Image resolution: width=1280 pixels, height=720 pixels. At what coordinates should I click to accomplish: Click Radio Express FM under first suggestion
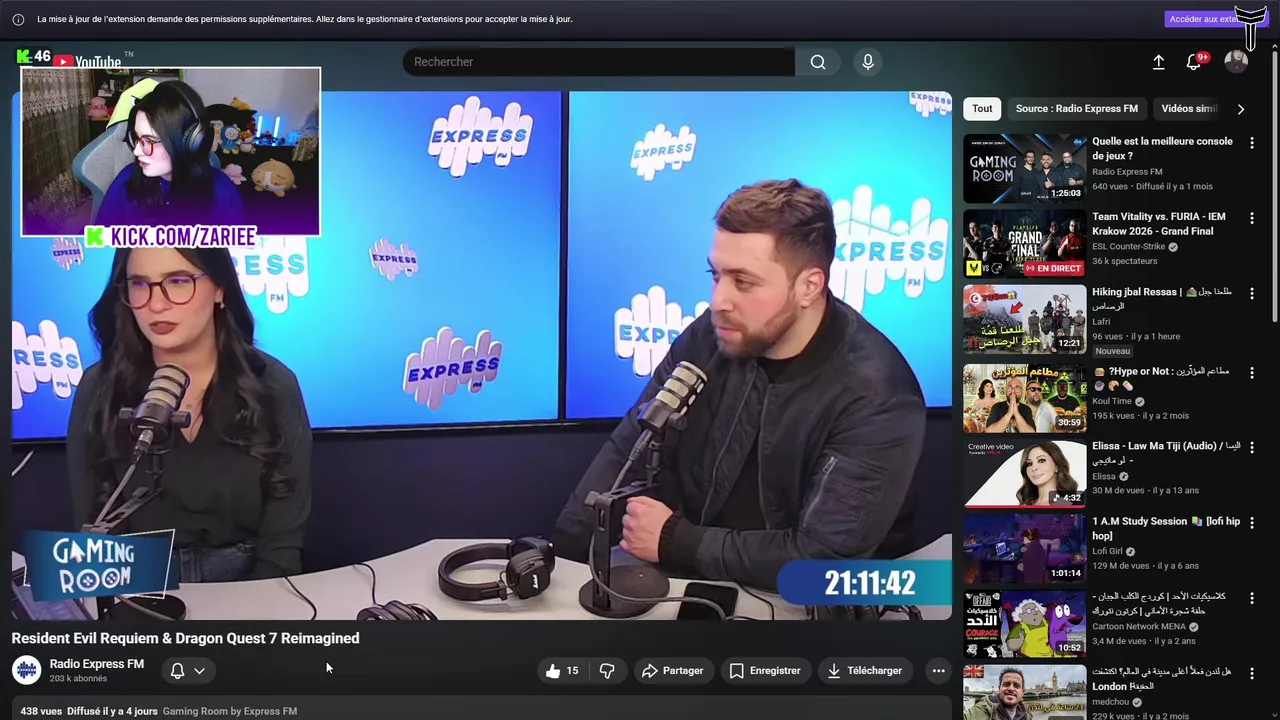pyautogui.click(x=1127, y=172)
